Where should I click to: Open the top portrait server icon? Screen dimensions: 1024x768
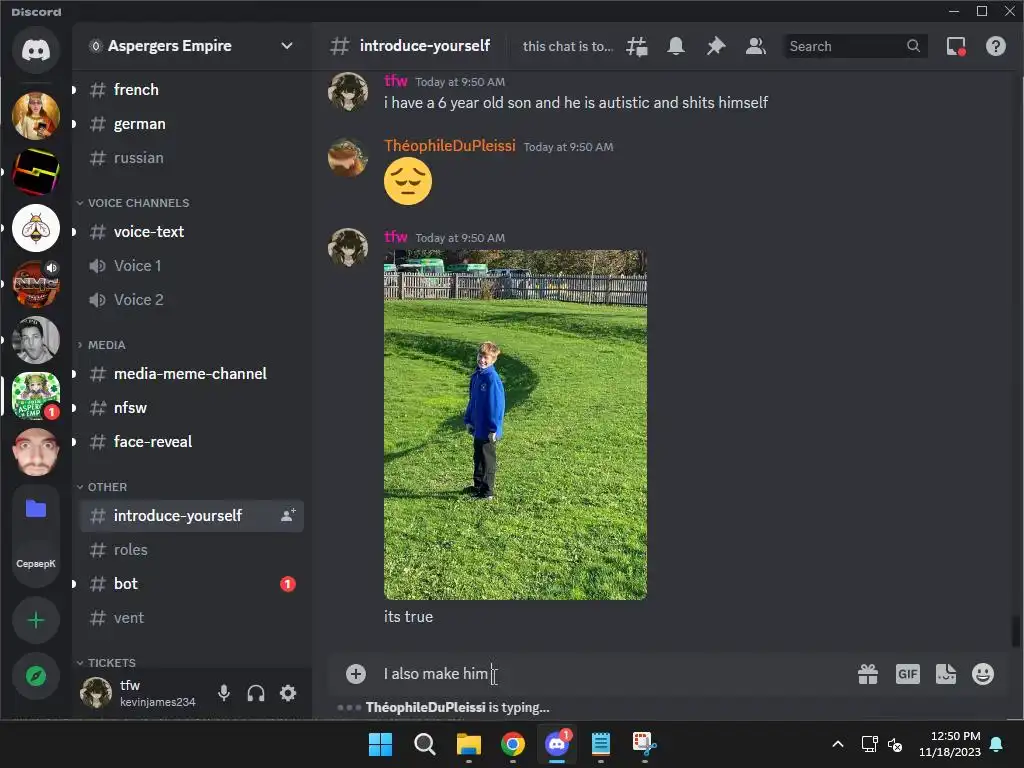pyautogui.click(x=36, y=116)
